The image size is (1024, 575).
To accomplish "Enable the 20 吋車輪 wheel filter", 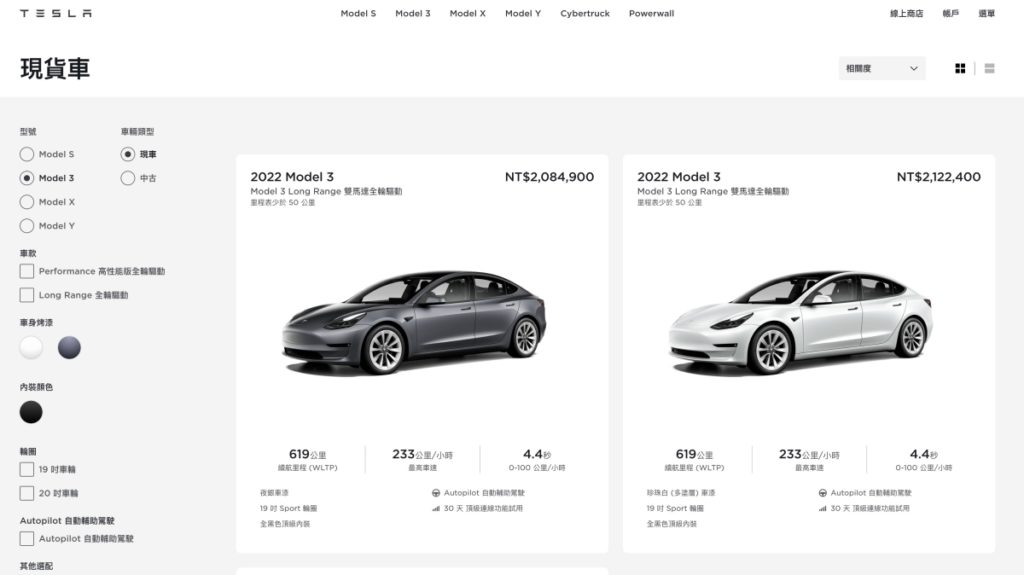I will point(27,493).
